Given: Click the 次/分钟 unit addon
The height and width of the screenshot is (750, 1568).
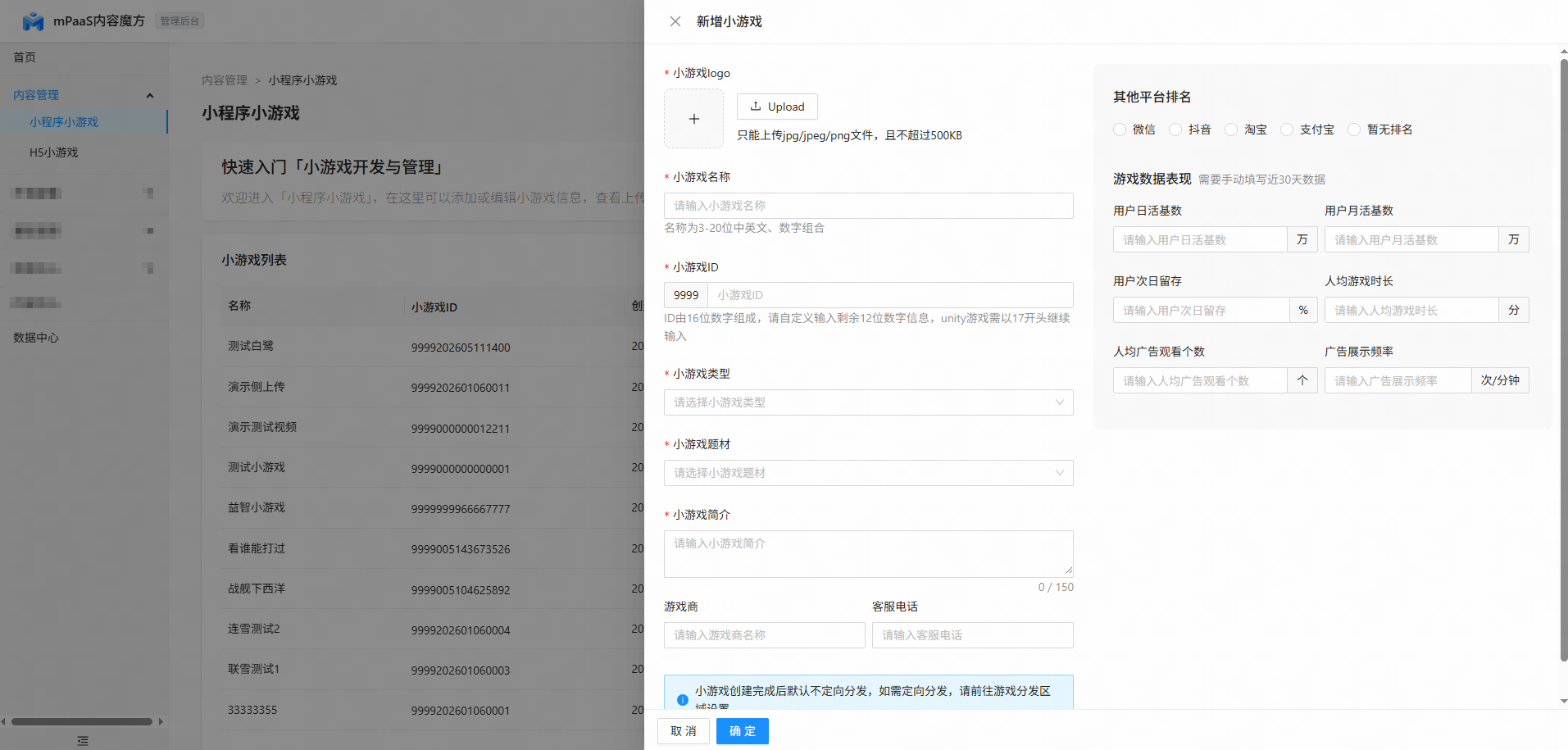Looking at the screenshot, I should [1500, 381].
